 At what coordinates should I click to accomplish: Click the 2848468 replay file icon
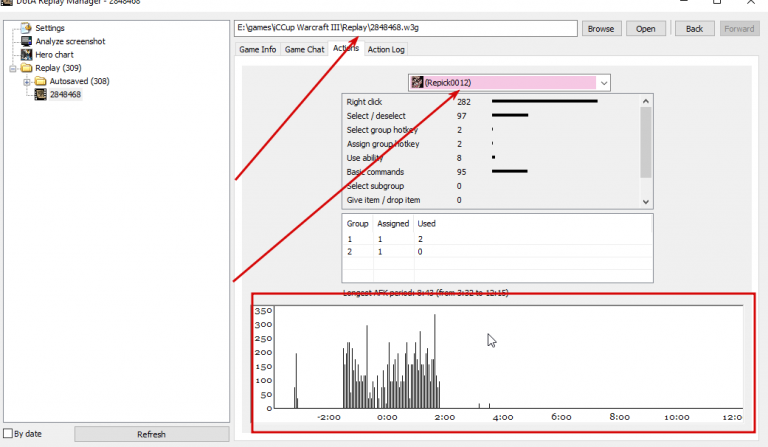pos(41,94)
